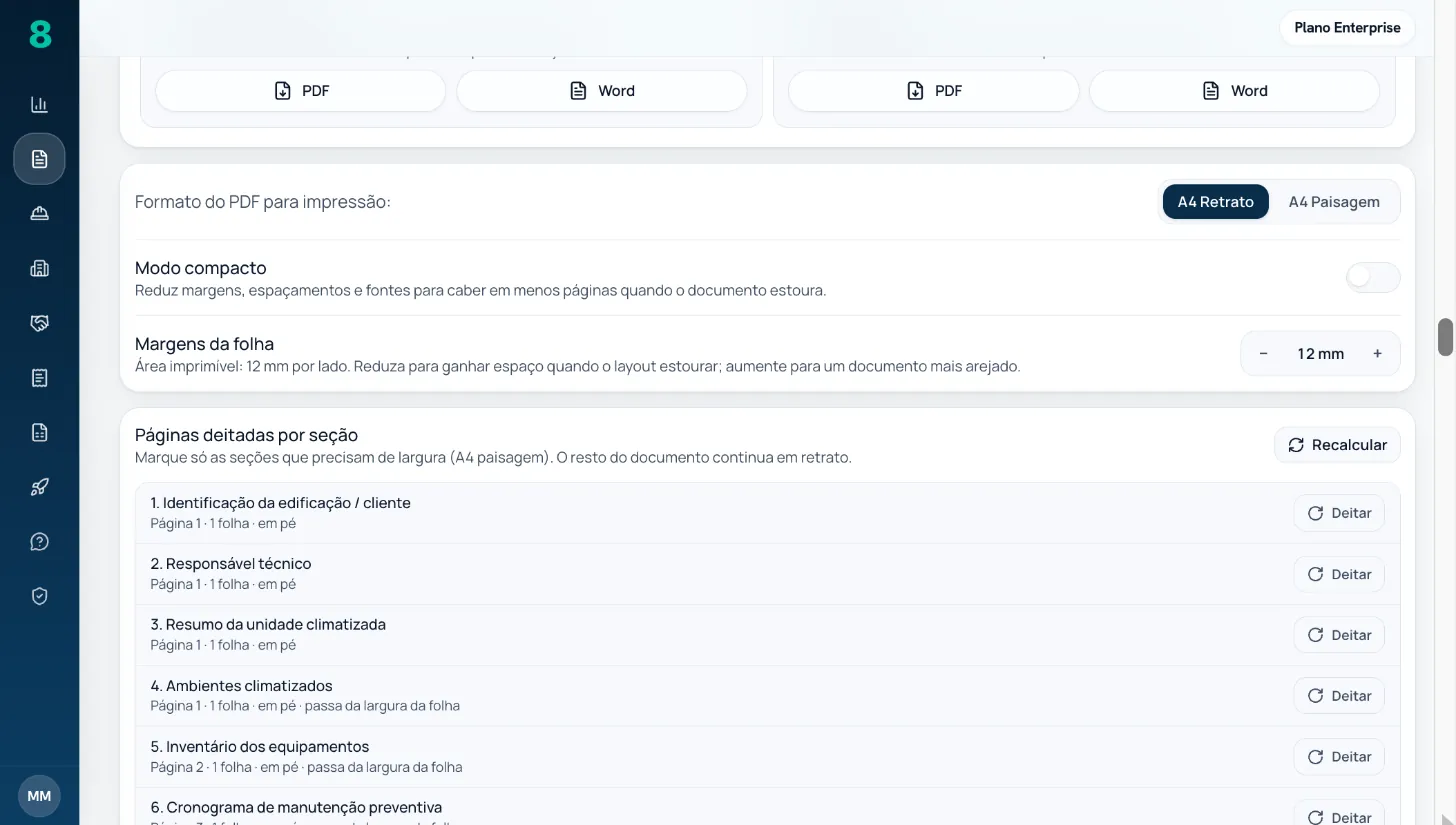Click Deitar for Responsável técnico
This screenshot has width=1456, height=825.
(x=1339, y=574)
